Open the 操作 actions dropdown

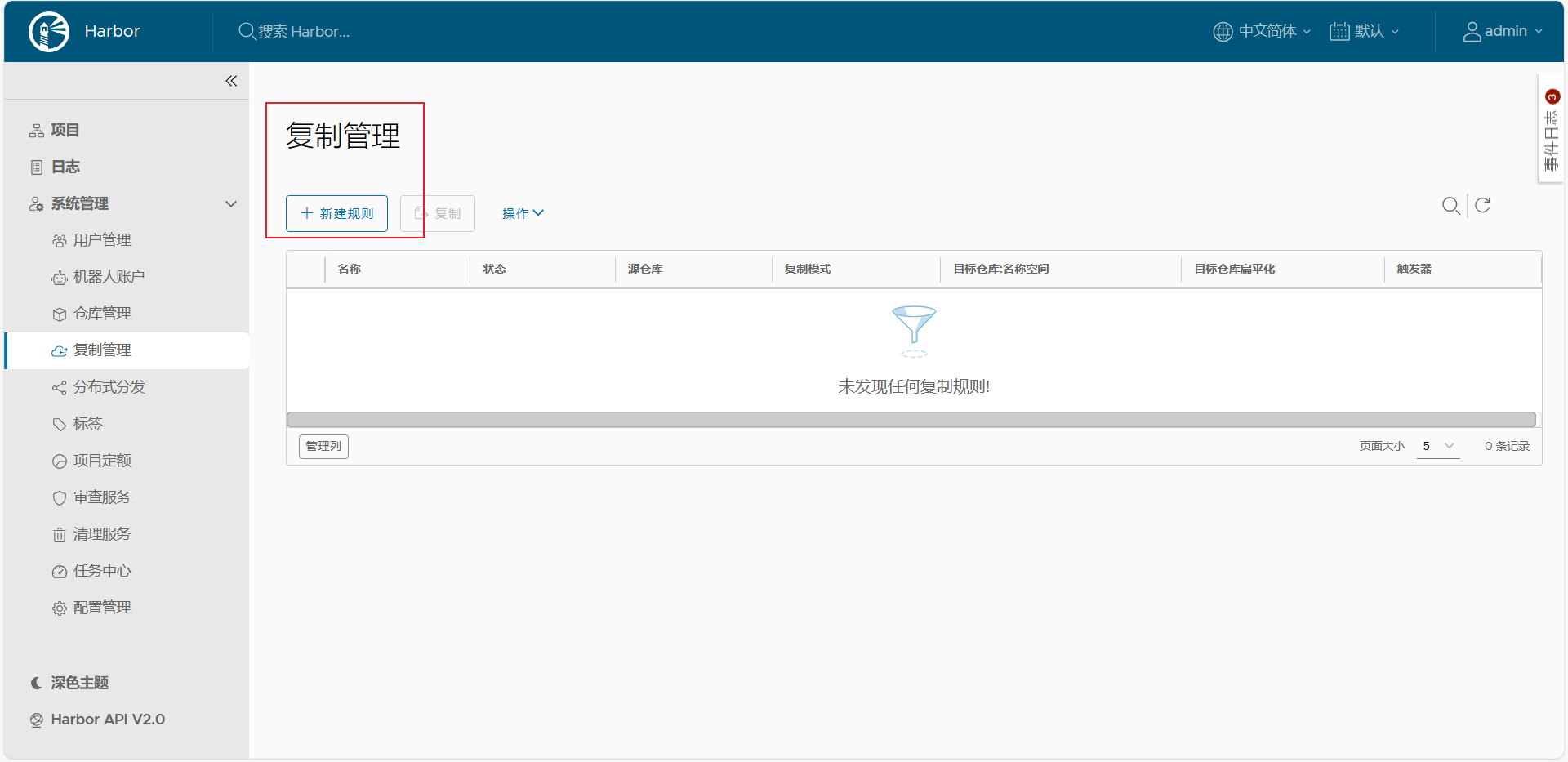point(523,213)
